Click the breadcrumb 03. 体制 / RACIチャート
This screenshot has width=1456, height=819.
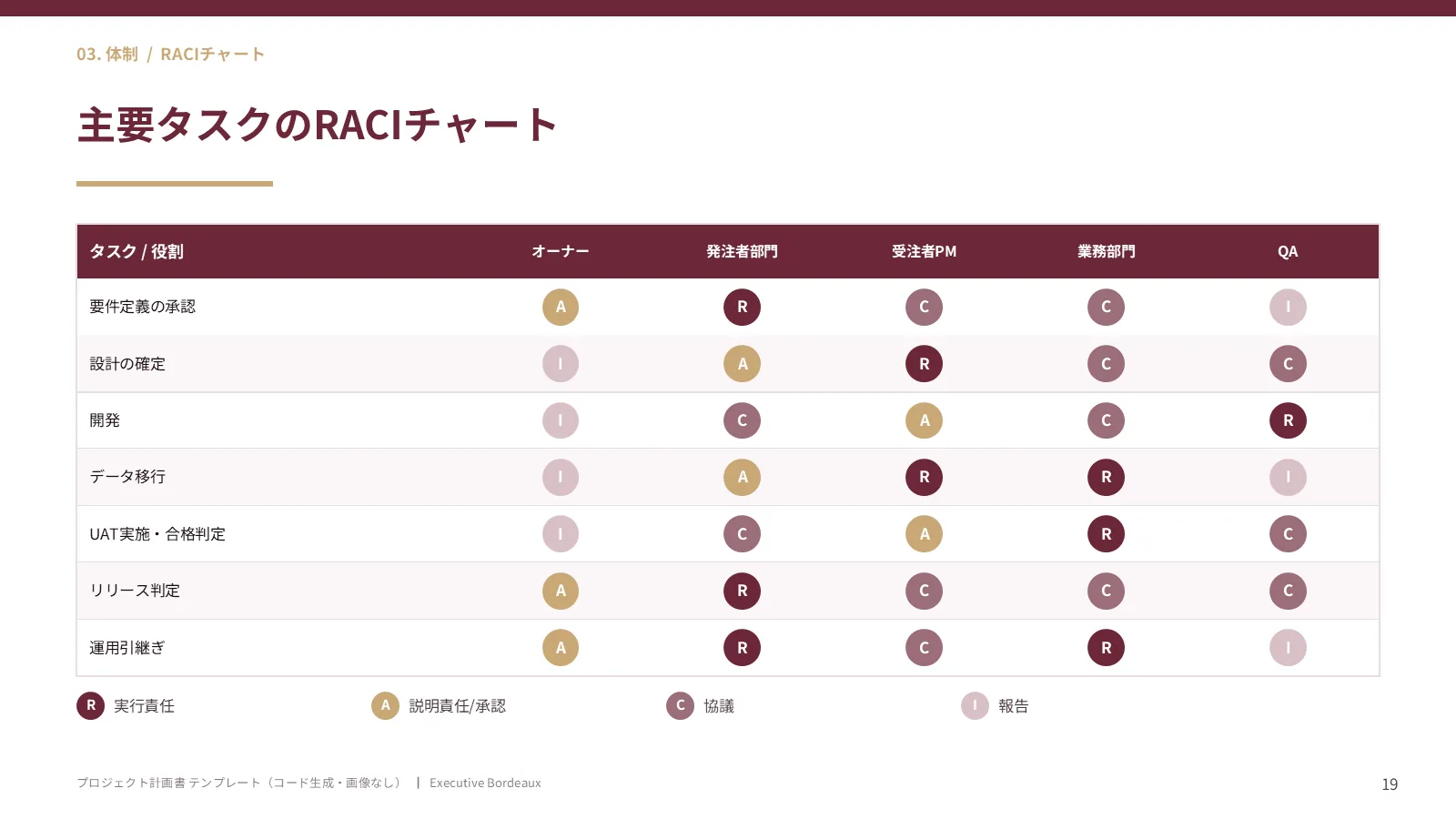point(171,55)
